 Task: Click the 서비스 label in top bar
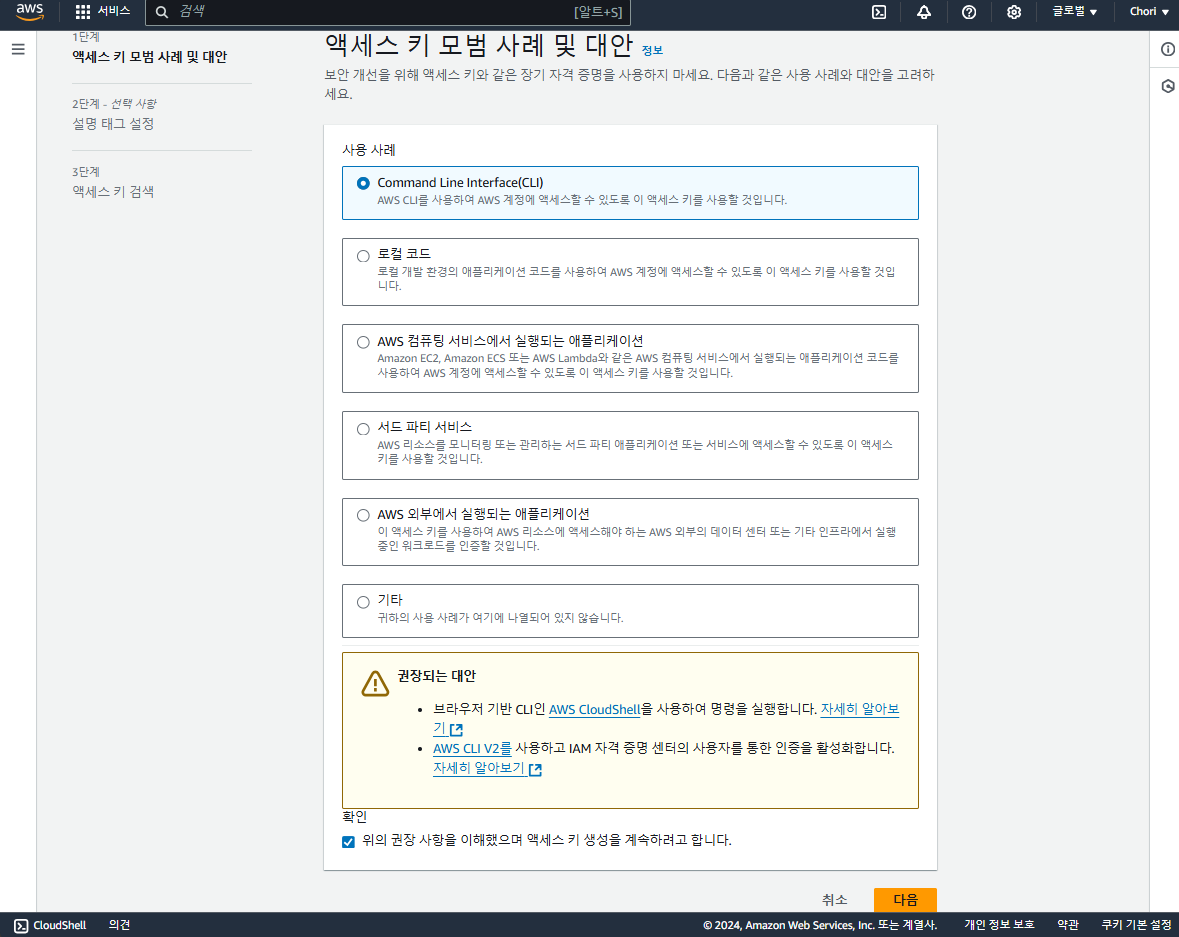click(x=114, y=11)
